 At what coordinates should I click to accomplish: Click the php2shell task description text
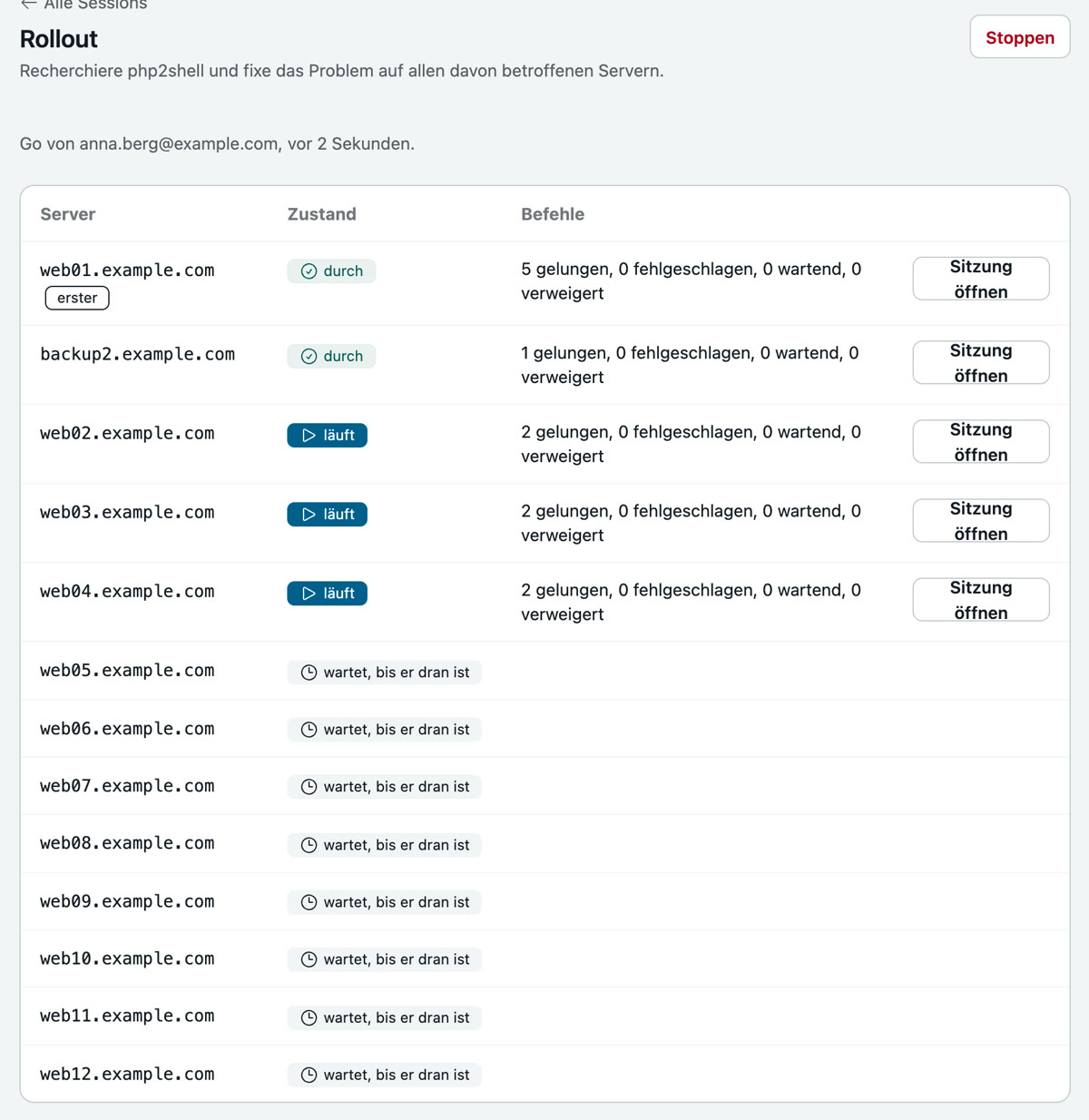341,71
